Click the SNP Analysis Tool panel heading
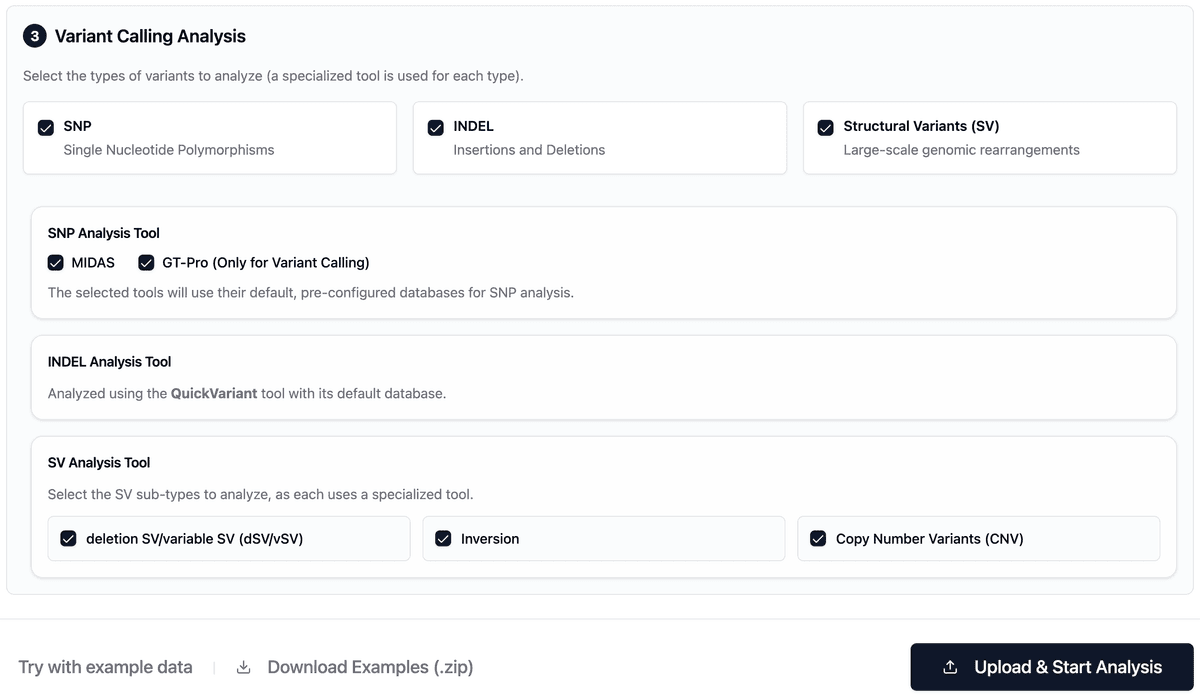 (103, 232)
